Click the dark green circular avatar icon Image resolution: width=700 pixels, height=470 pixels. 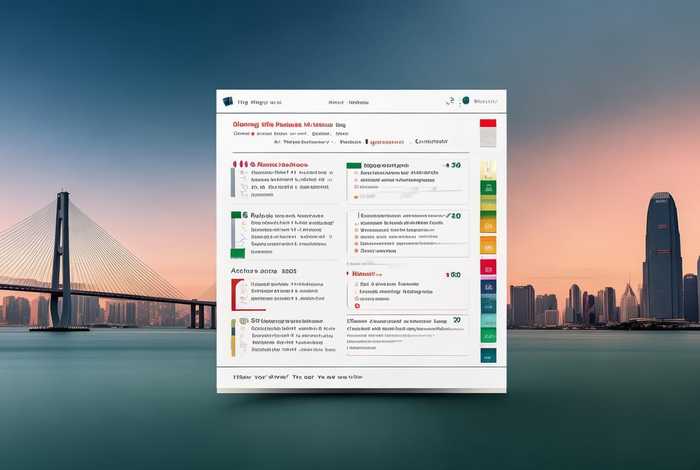[463, 102]
